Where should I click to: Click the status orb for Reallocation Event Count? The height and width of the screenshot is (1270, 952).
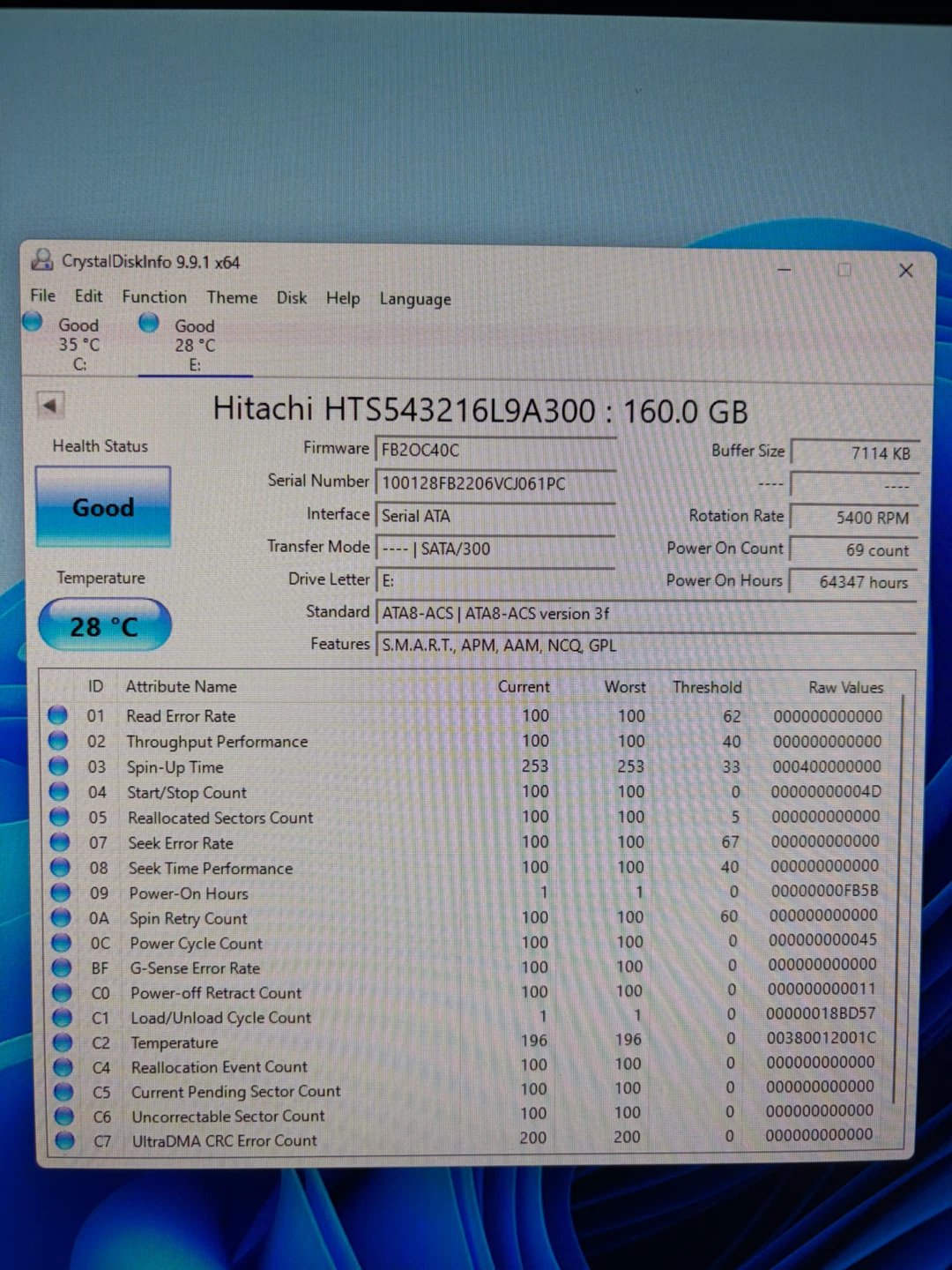point(63,1066)
